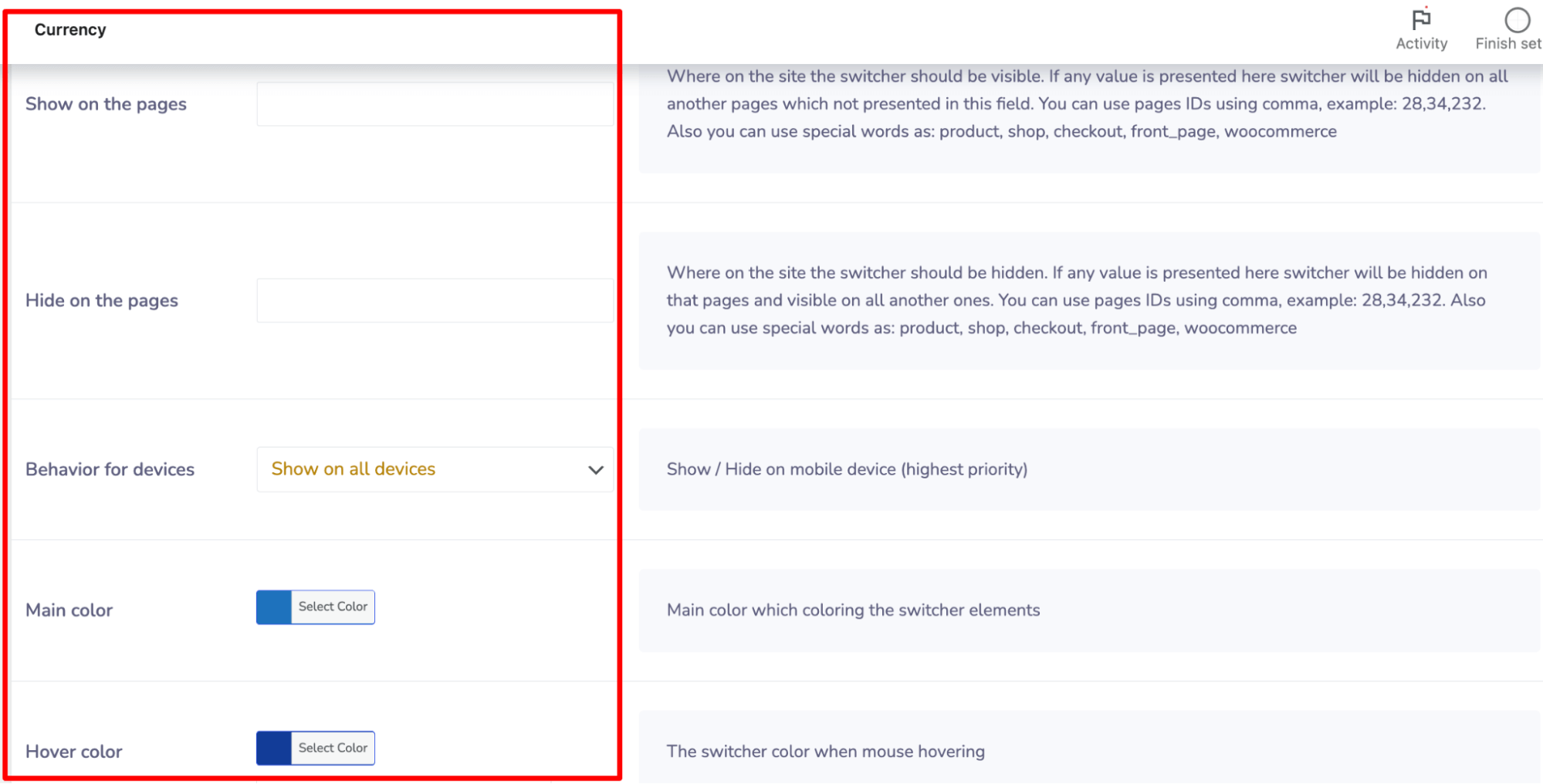Open the Activity flag icon
Screen dimensions: 1543x784
pyautogui.click(x=1421, y=19)
